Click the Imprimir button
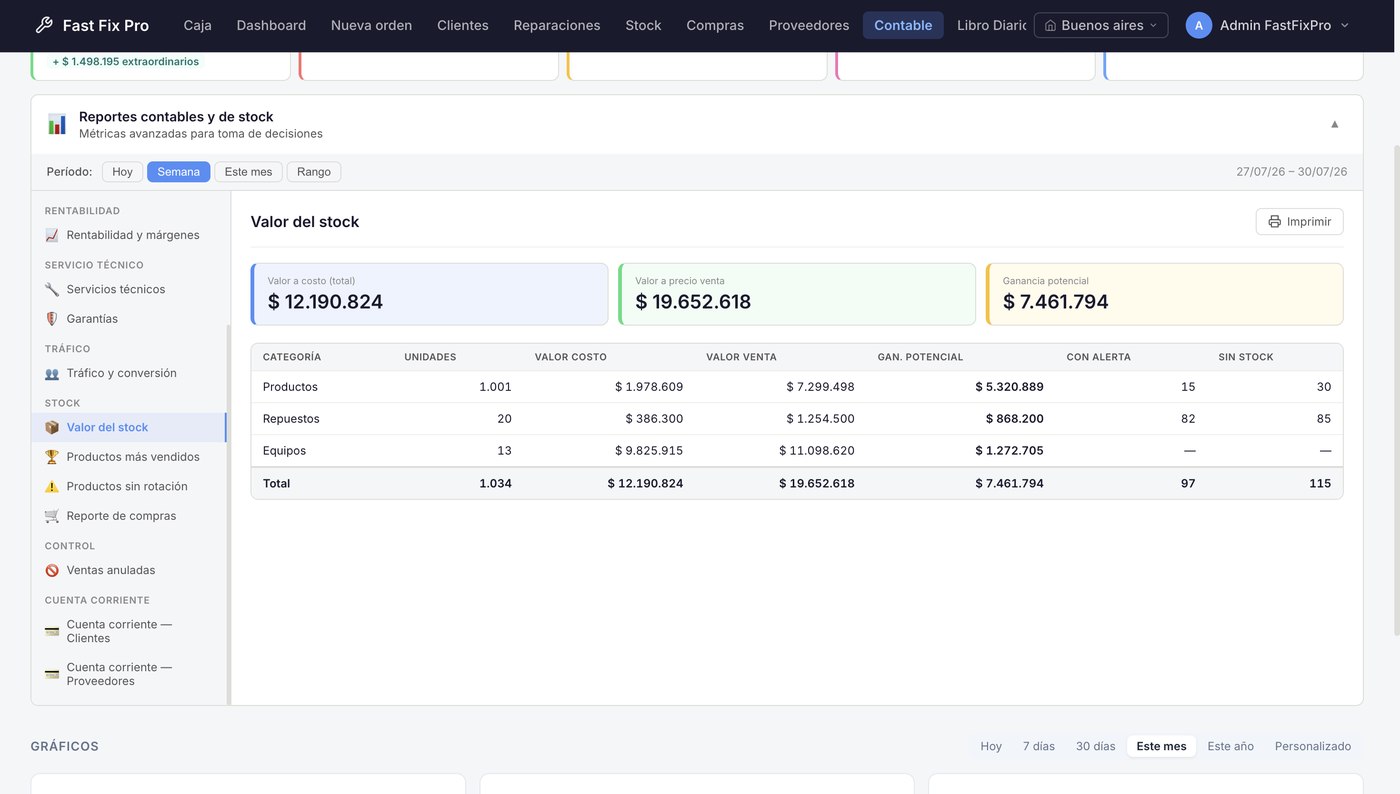The height and width of the screenshot is (794, 1400). 1299,222
